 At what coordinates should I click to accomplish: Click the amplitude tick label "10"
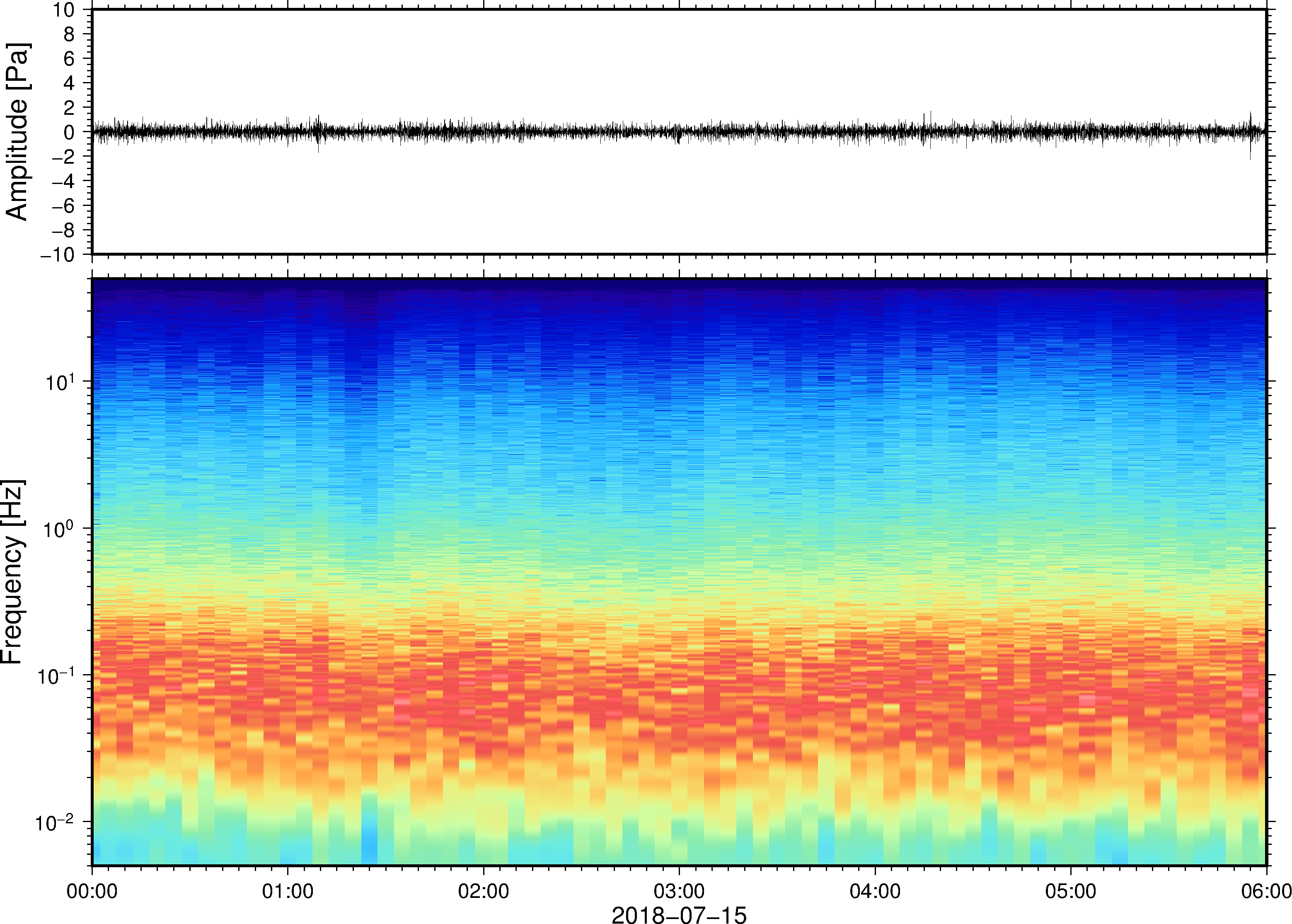click(64, 10)
